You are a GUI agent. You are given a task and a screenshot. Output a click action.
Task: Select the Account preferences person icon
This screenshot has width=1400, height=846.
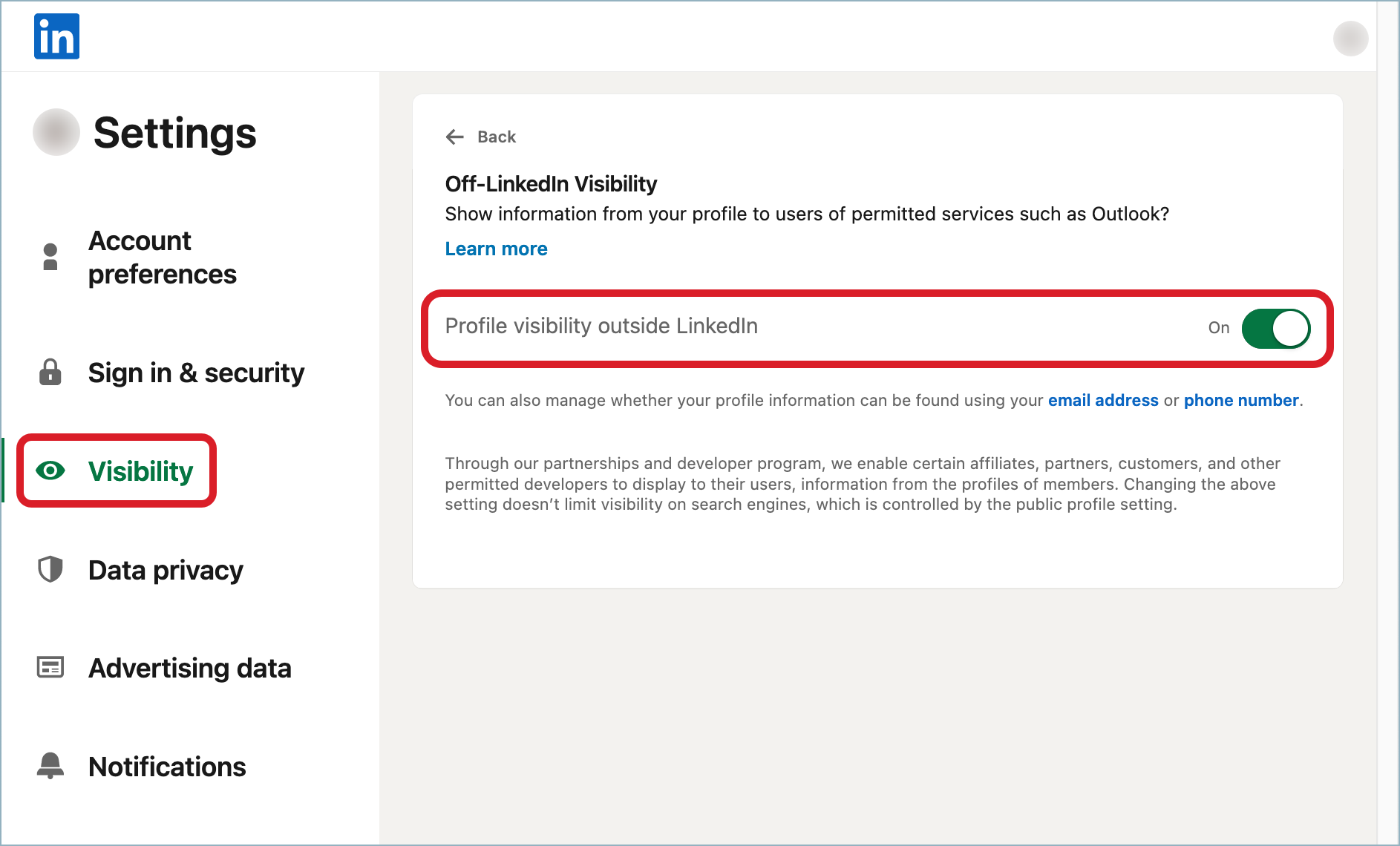(49, 256)
